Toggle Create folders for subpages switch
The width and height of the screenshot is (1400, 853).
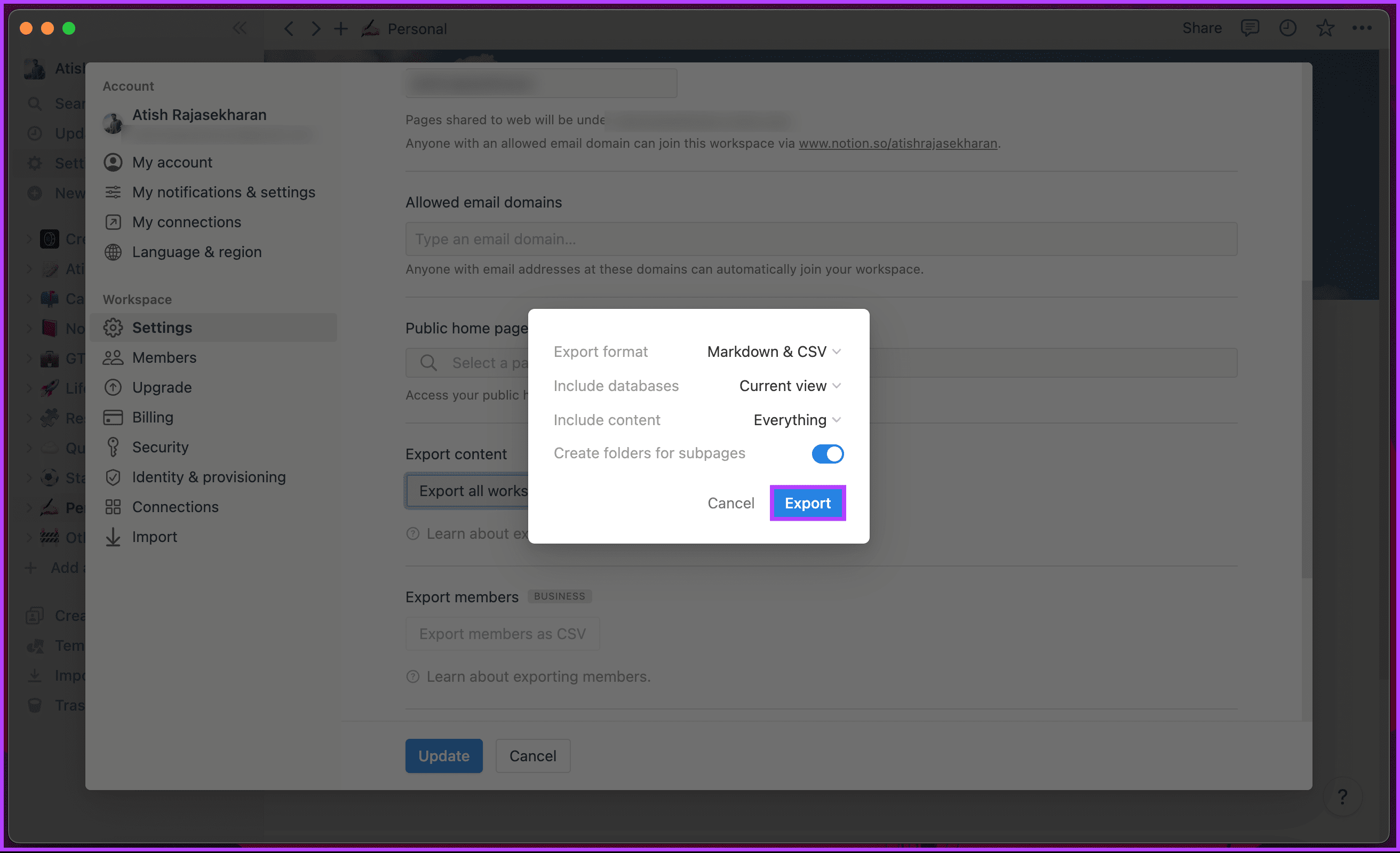pos(828,453)
